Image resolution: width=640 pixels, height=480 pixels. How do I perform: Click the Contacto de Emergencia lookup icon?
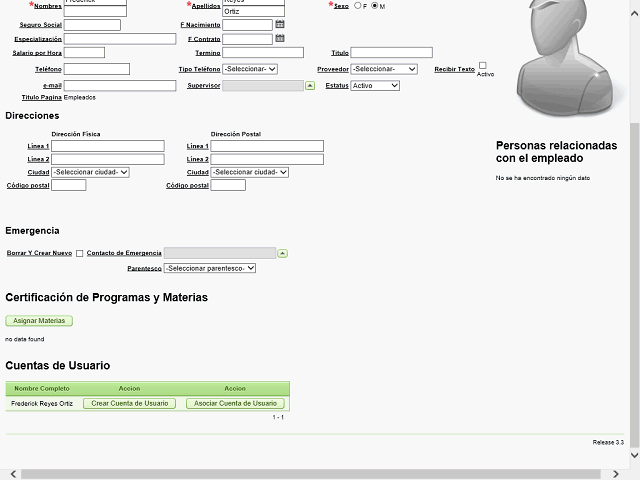(282, 253)
